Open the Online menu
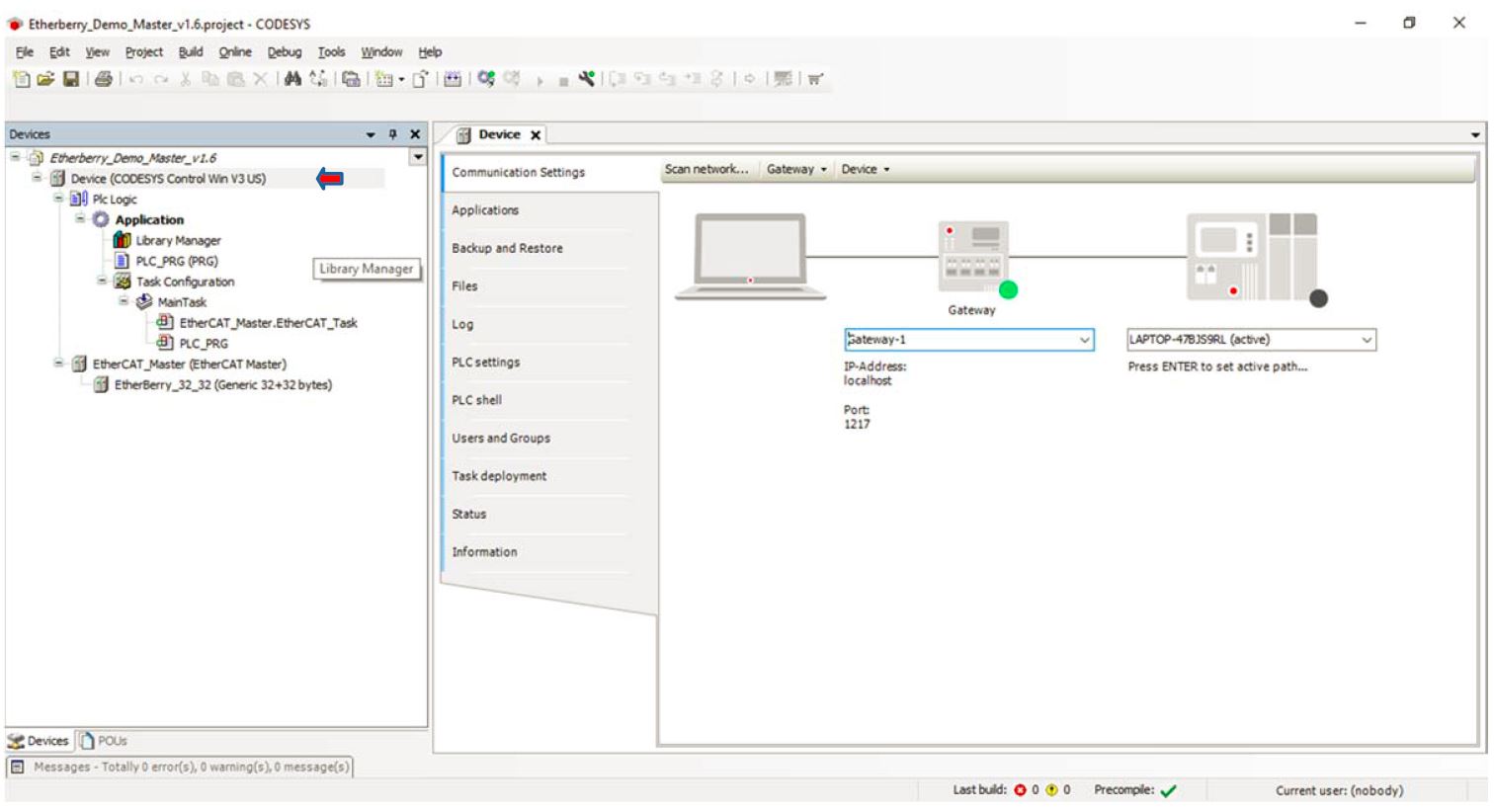 pyautogui.click(x=235, y=51)
